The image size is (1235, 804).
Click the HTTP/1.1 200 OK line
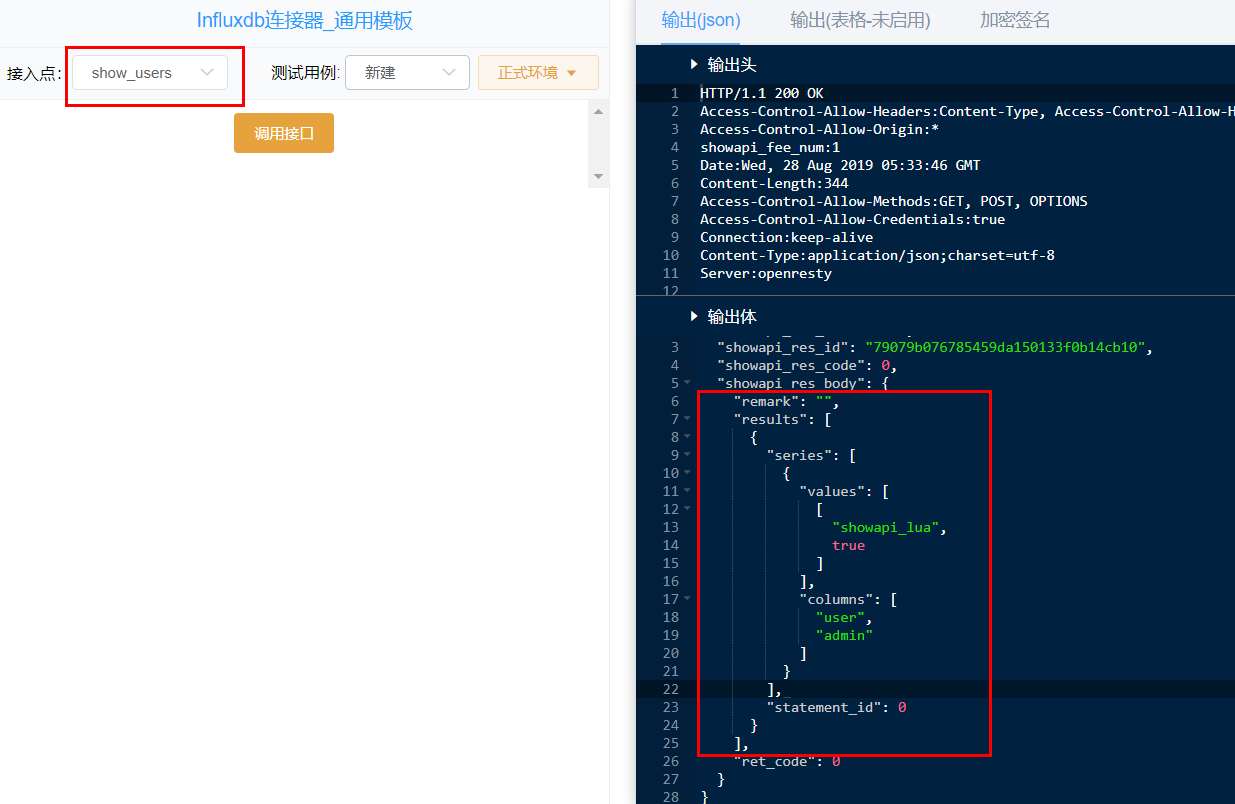(x=762, y=93)
